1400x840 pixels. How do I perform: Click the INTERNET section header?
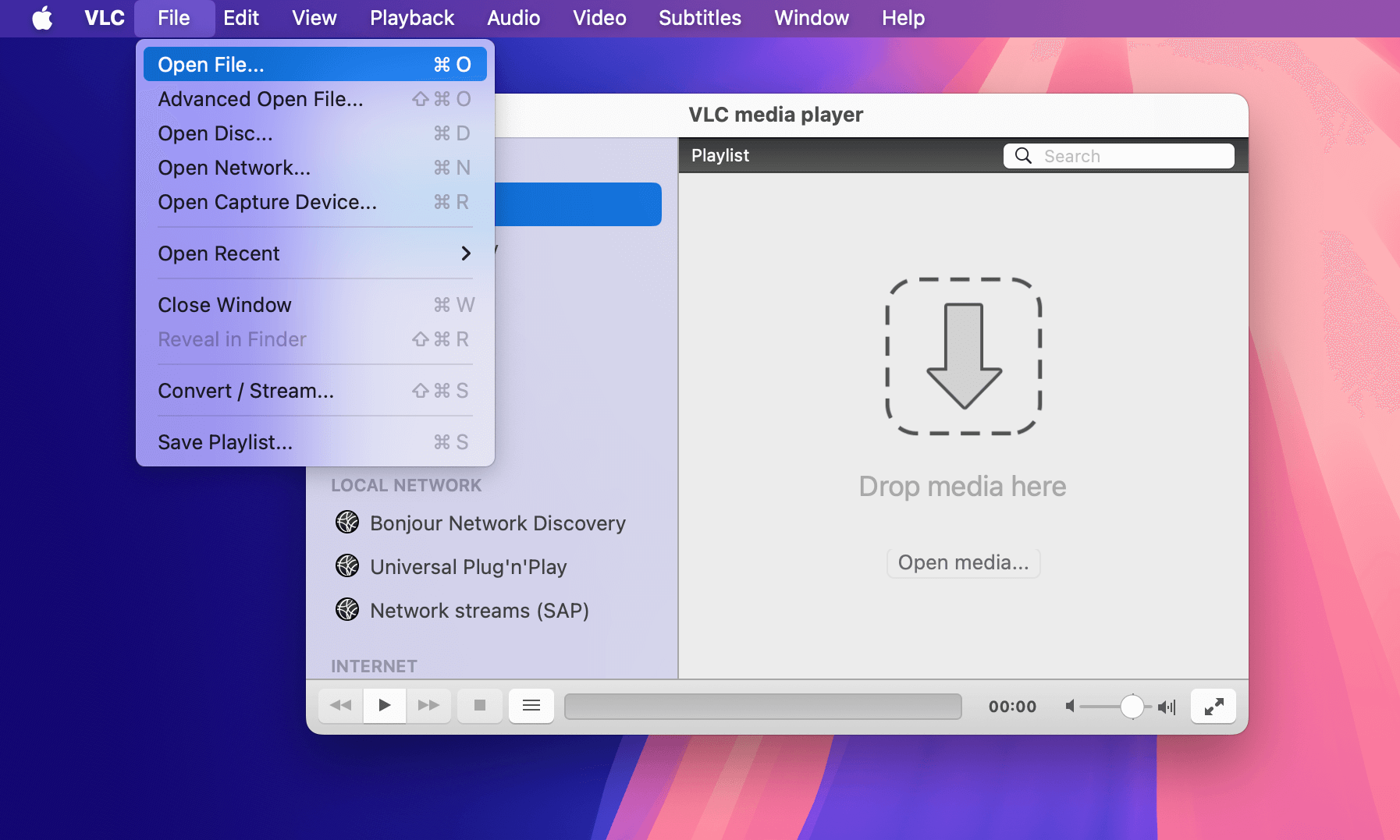click(x=374, y=666)
